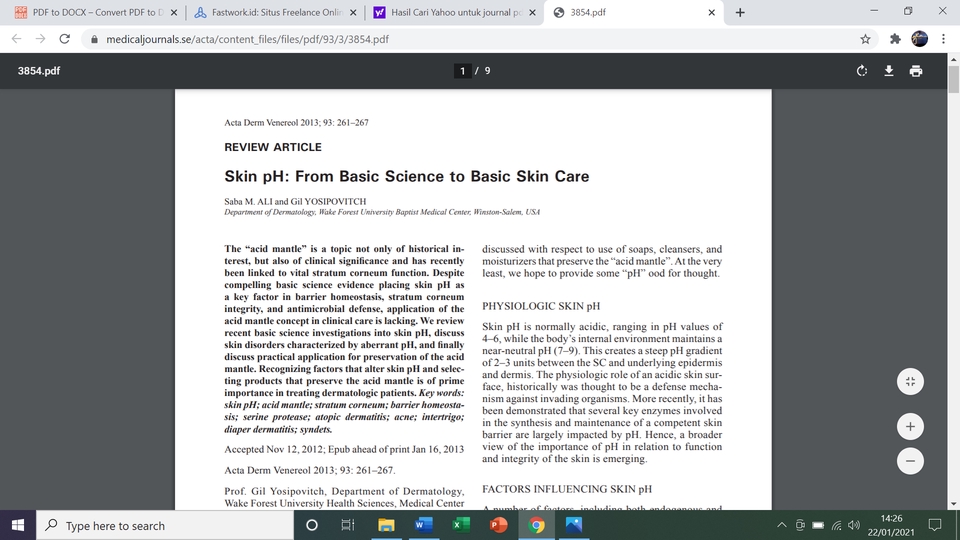Rotate the PDF clockwise
960x540 pixels.
point(861,71)
